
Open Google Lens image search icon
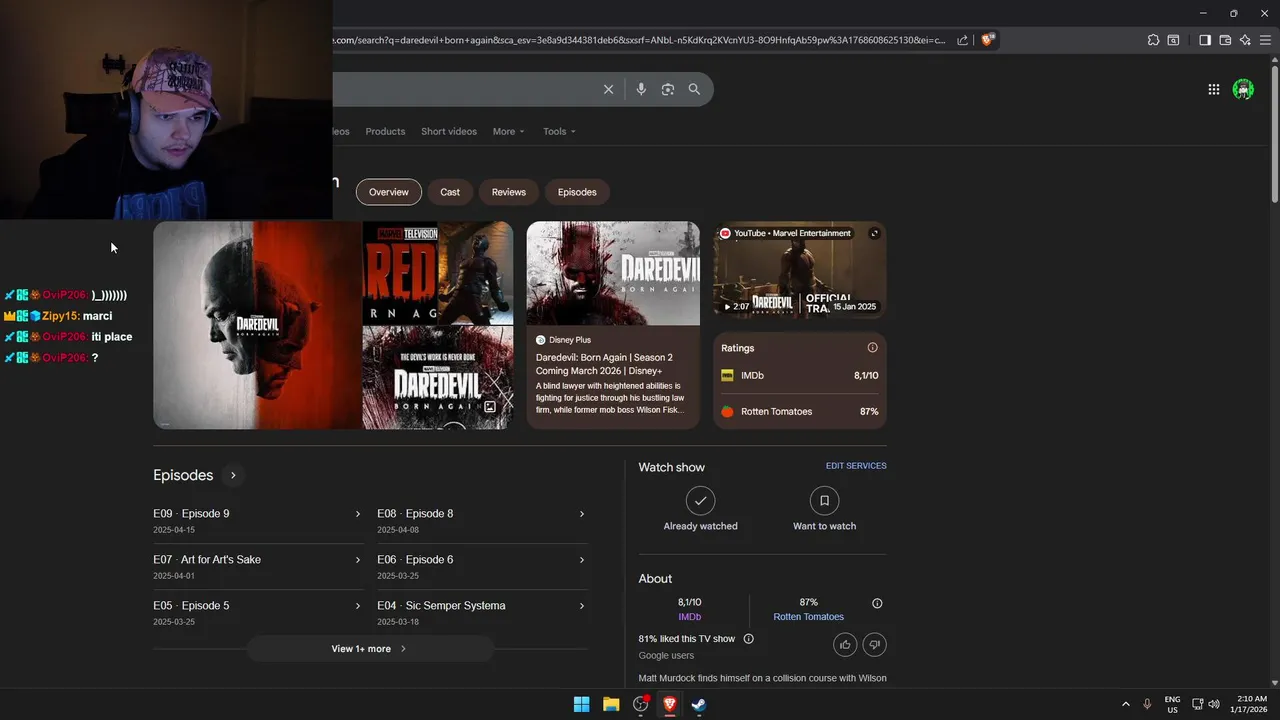[x=668, y=89]
